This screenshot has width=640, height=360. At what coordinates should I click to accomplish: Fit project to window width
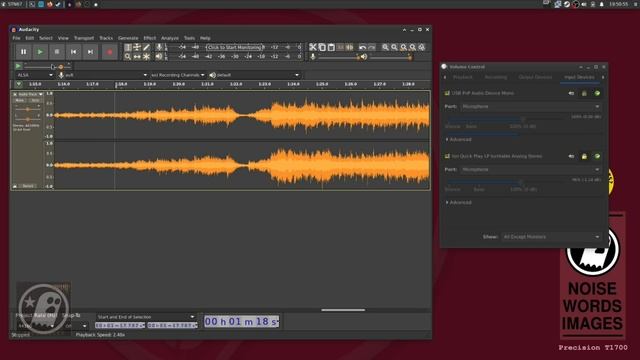coord(413,47)
